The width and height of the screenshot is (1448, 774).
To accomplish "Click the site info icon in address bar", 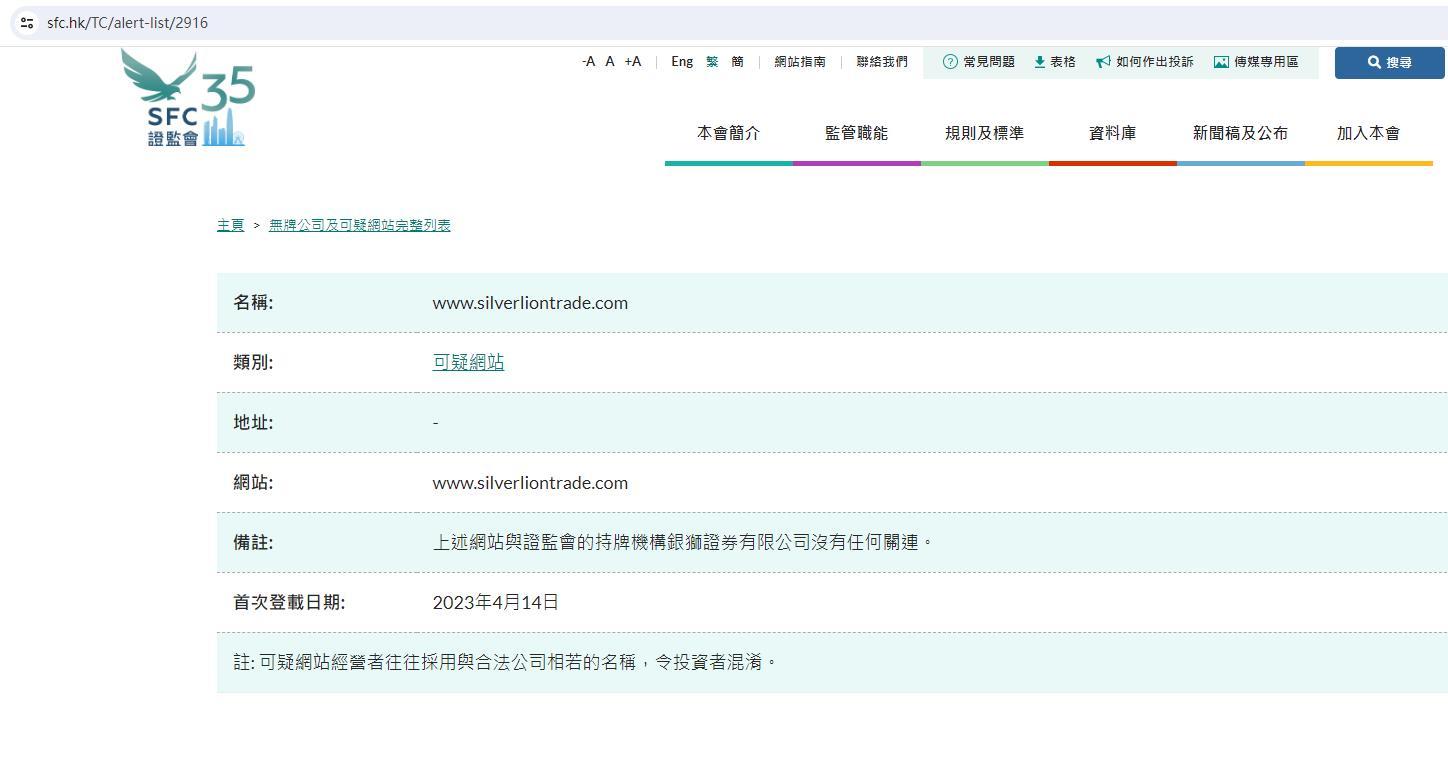I will 27,22.
